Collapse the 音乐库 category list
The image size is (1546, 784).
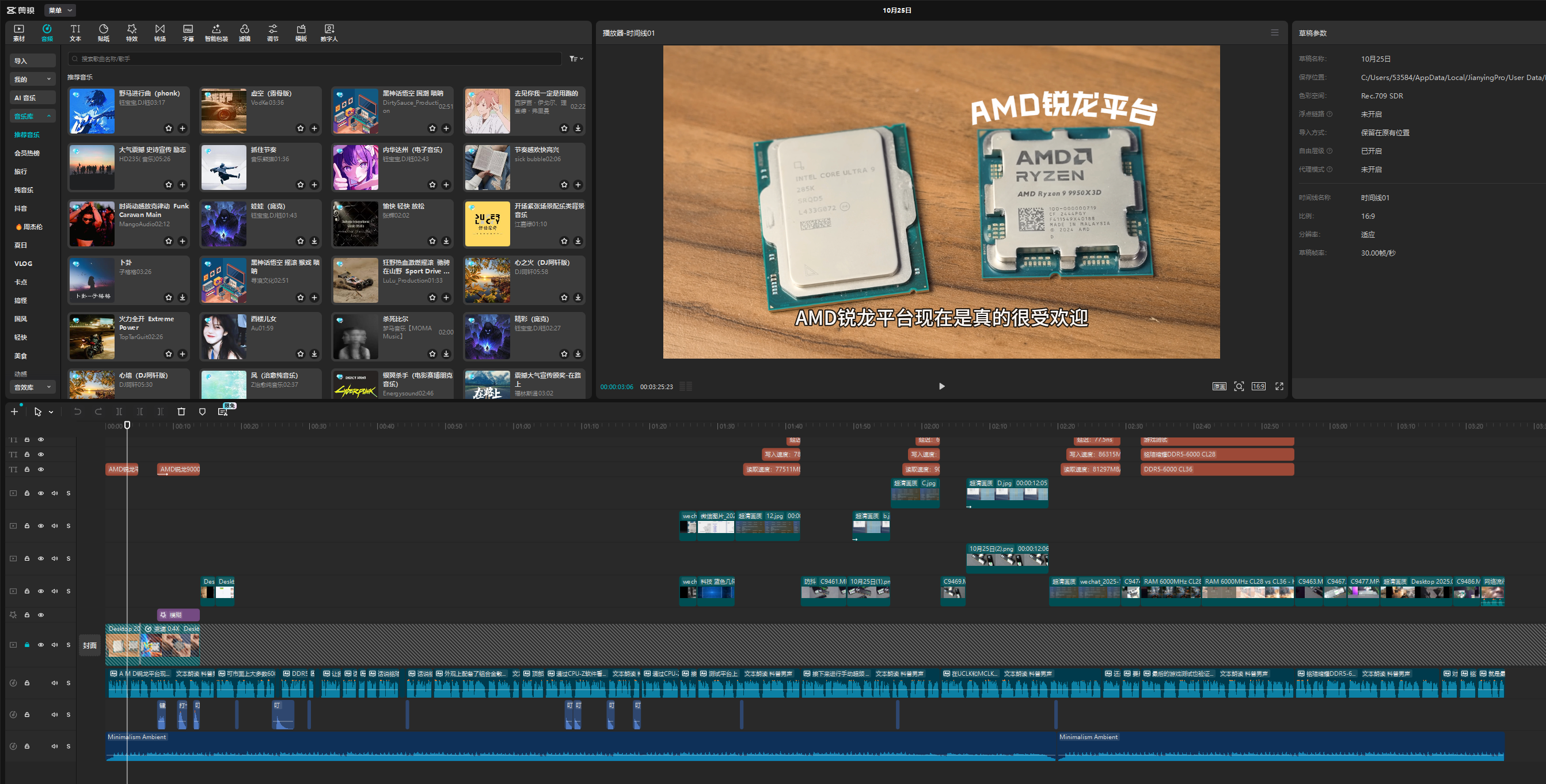click(x=48, y=116)
